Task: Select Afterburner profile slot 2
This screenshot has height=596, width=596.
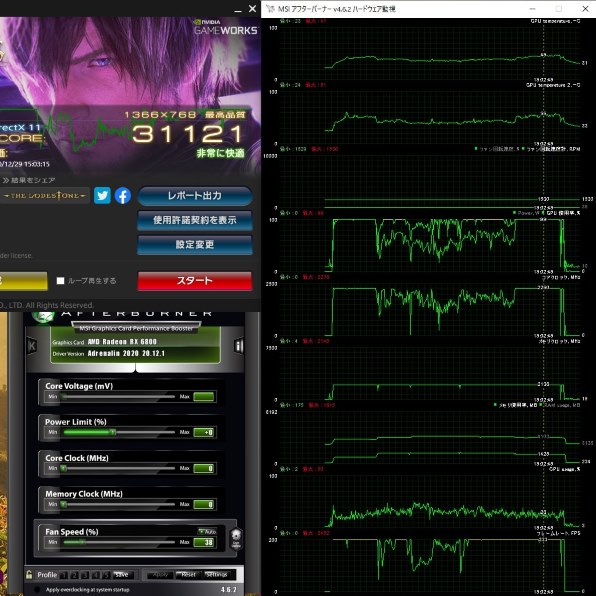Action: [x=75, y=575]
